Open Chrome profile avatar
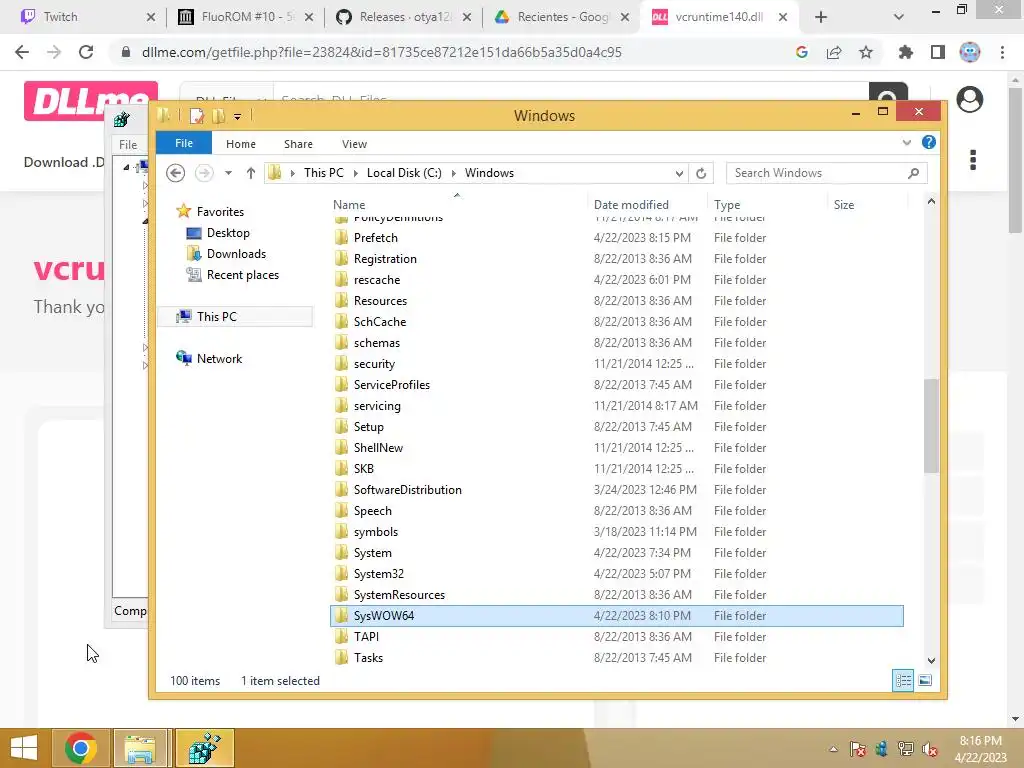Image resolution: width=1024 pixels, height=768 pixels. tap(970, 52)
